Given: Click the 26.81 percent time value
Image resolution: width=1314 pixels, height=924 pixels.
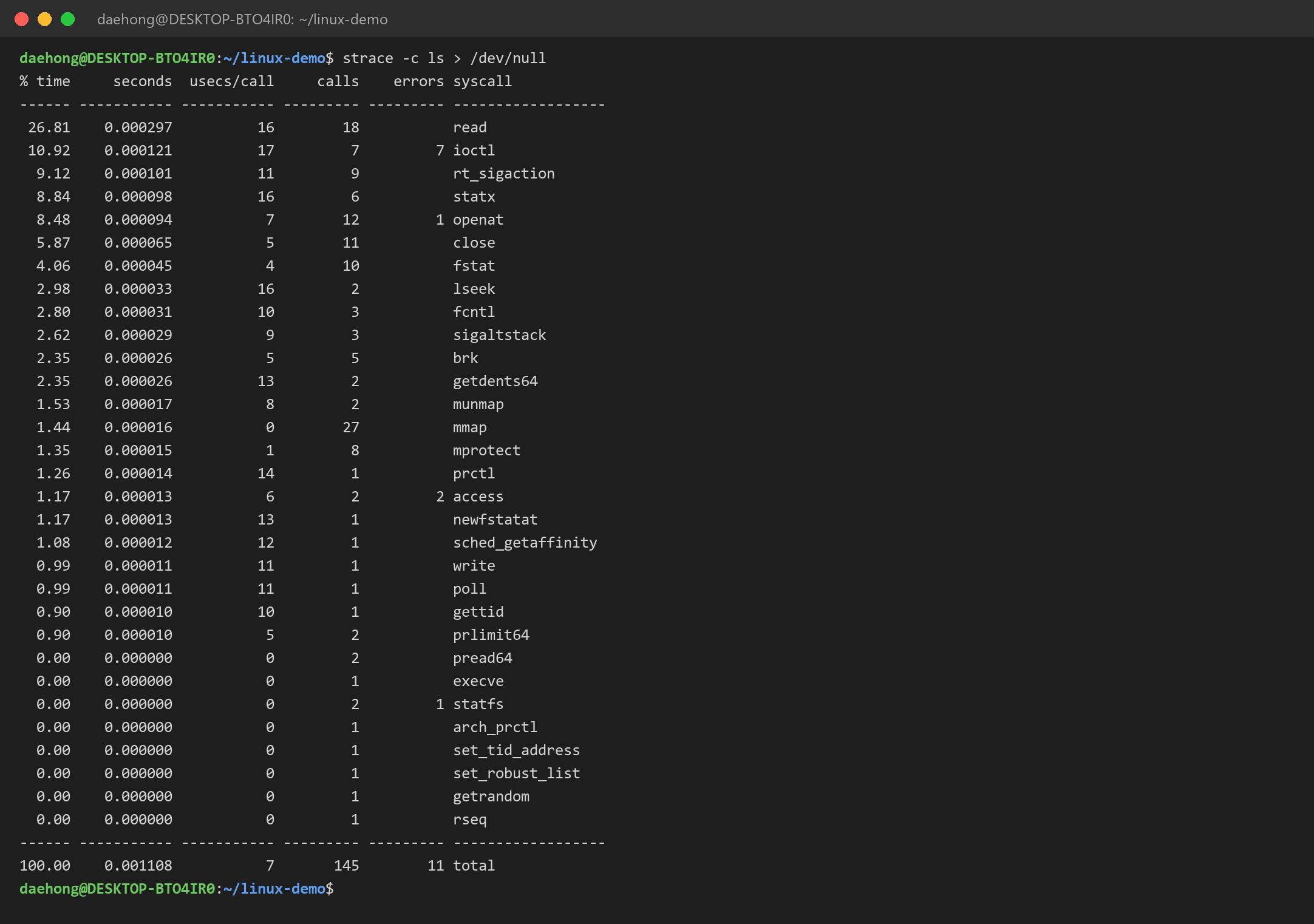Looking at the screenshot, I should 49,127.
